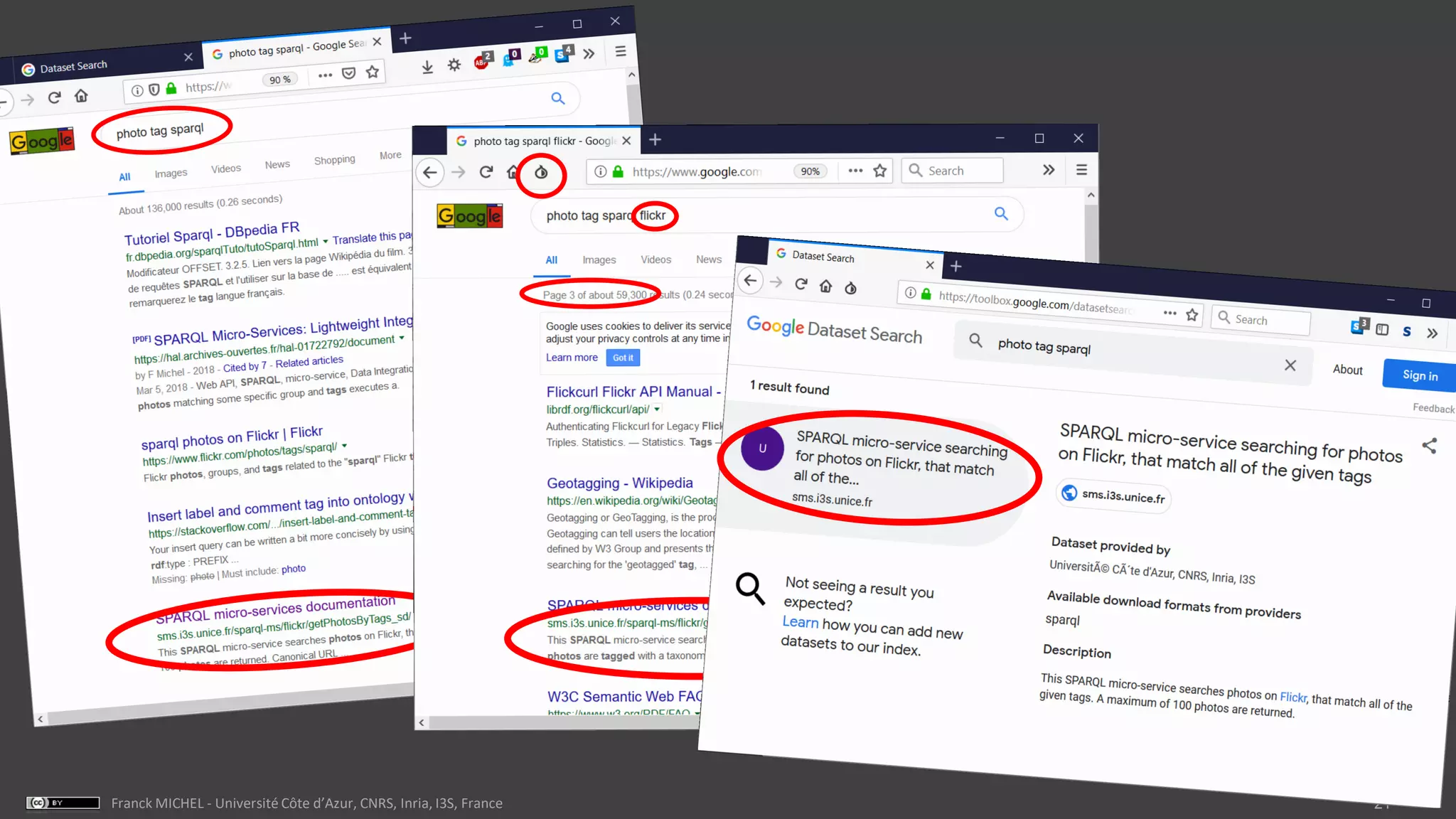The width and height of the screenshot is (1456, 819).
Task: Click the share icon beside dataset title
Action: tap(1429, 446)
